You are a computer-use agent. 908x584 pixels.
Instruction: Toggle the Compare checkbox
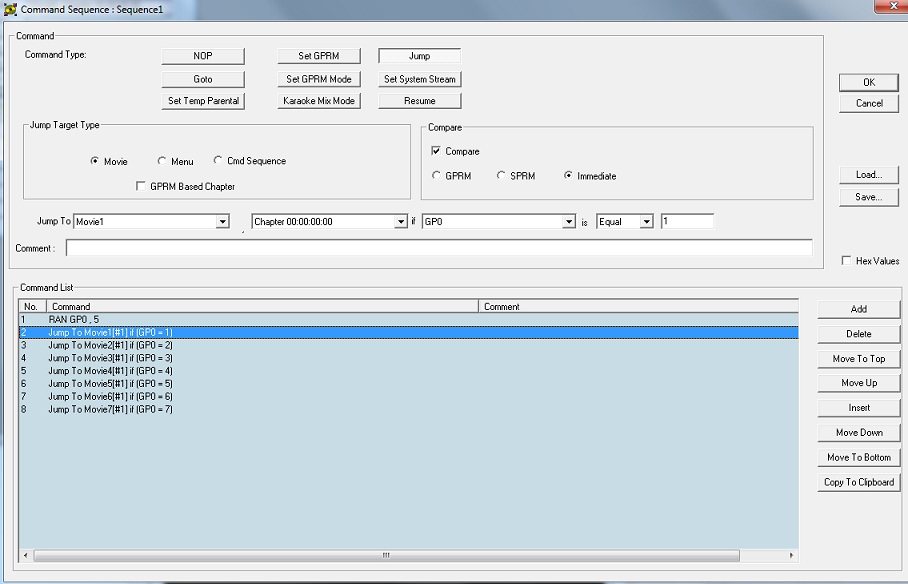pyautogui.click(x=436, y=151)
